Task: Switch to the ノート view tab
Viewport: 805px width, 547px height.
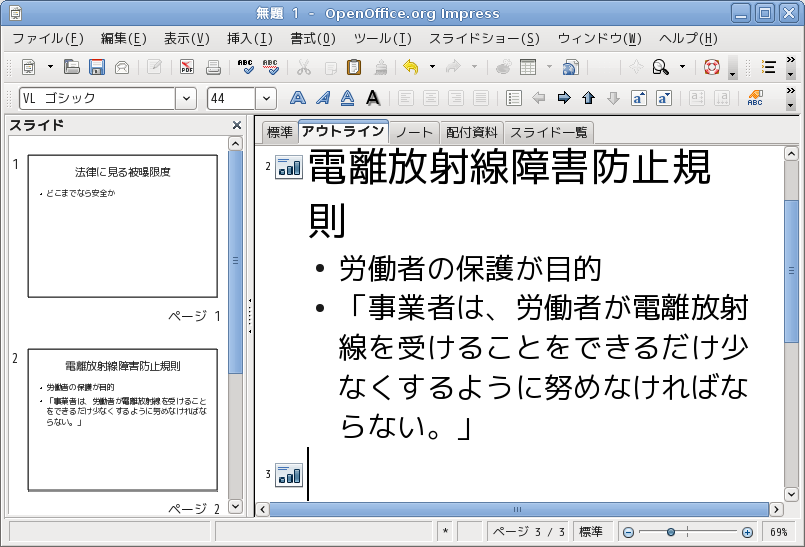Action: click(x=414, y=132)
